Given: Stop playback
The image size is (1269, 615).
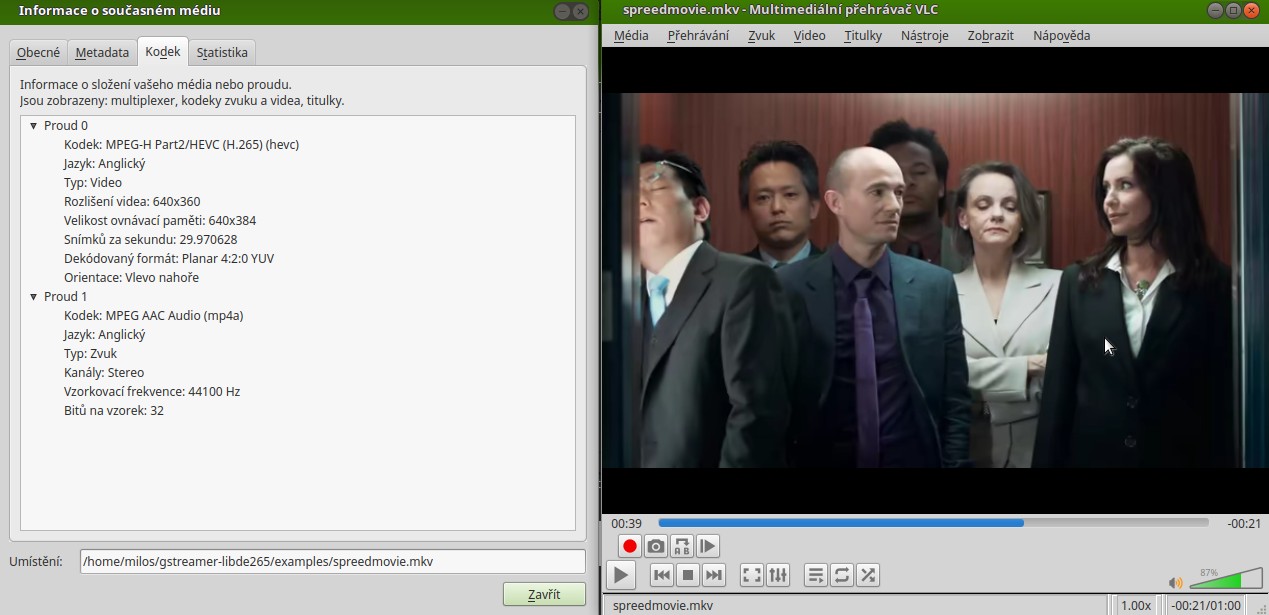Looking at the screenshot, I should (x=687, y=575).
